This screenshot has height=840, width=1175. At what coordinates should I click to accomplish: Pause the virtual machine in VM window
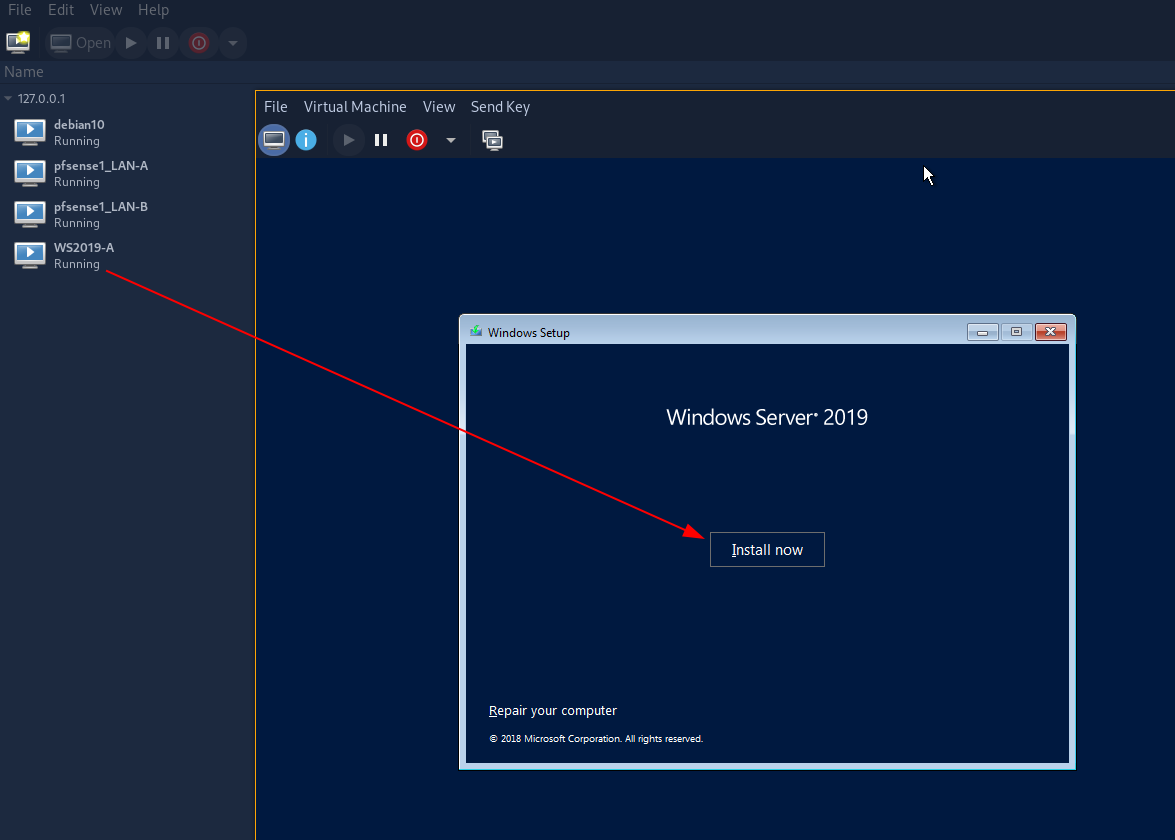(381, 140)
